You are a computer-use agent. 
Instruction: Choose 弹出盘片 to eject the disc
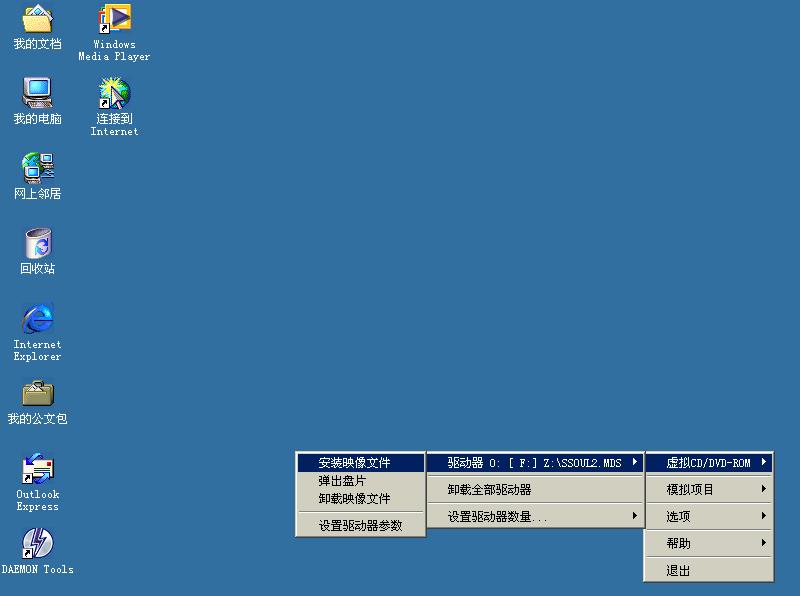pos(360,481)
